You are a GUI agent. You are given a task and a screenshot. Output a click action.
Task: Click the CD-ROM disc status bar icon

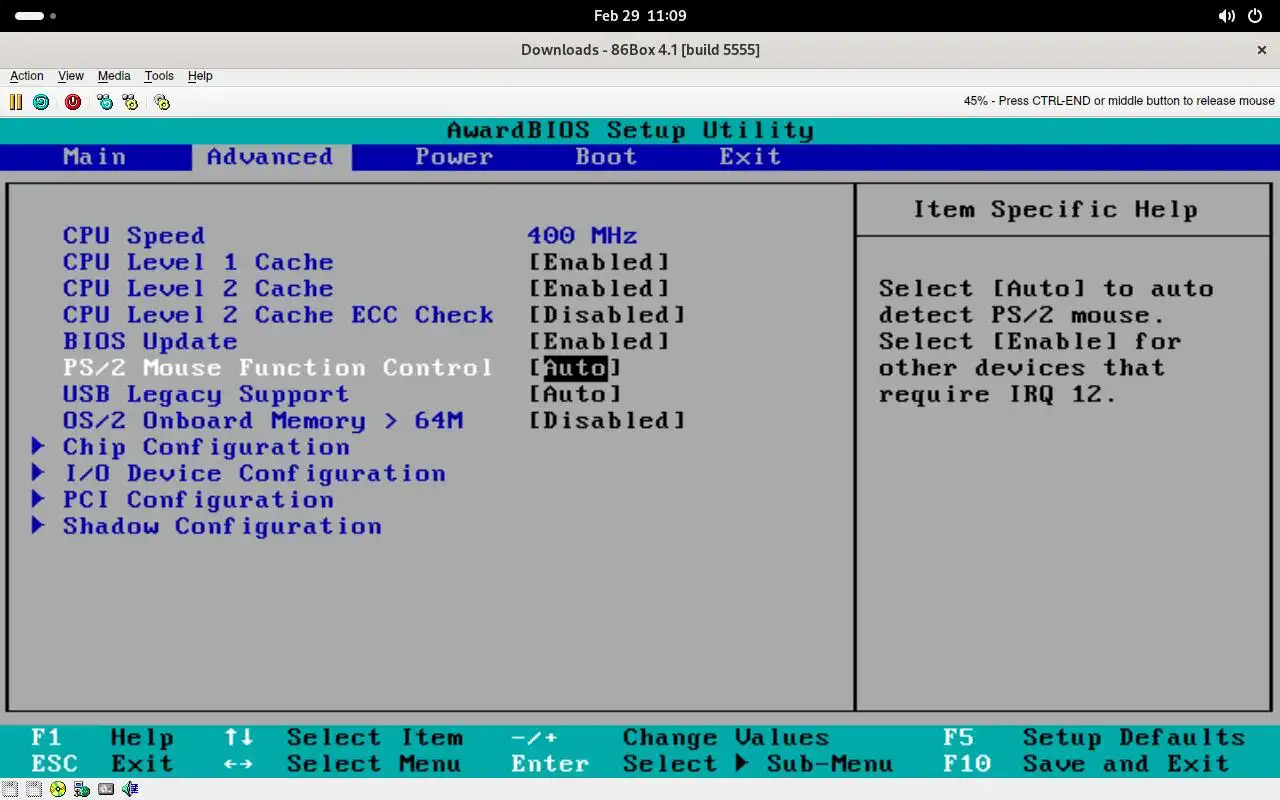point(58,789)
